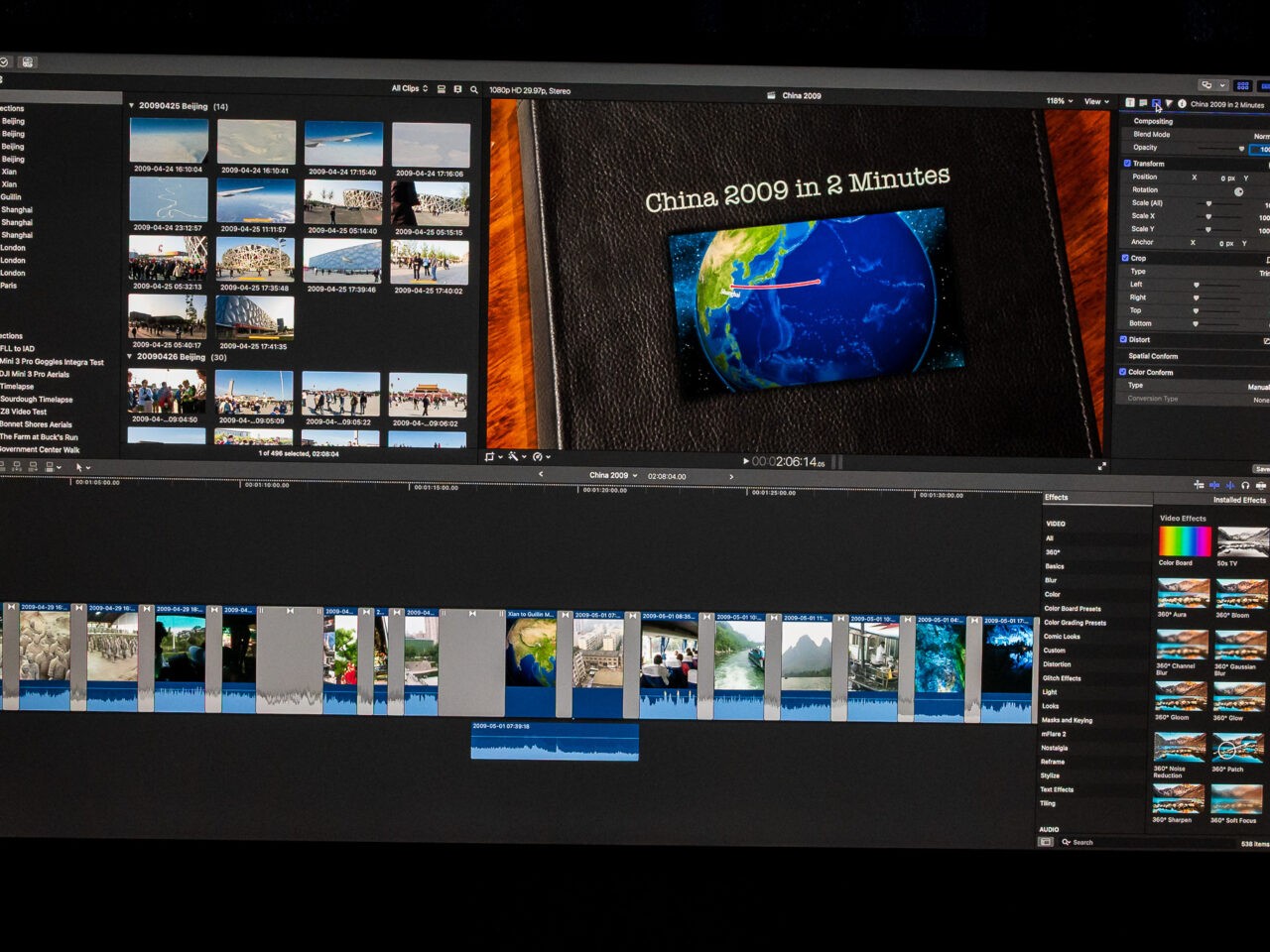Open the All Clips filter dropdown

pyautogui.click(x=409, y=88)
